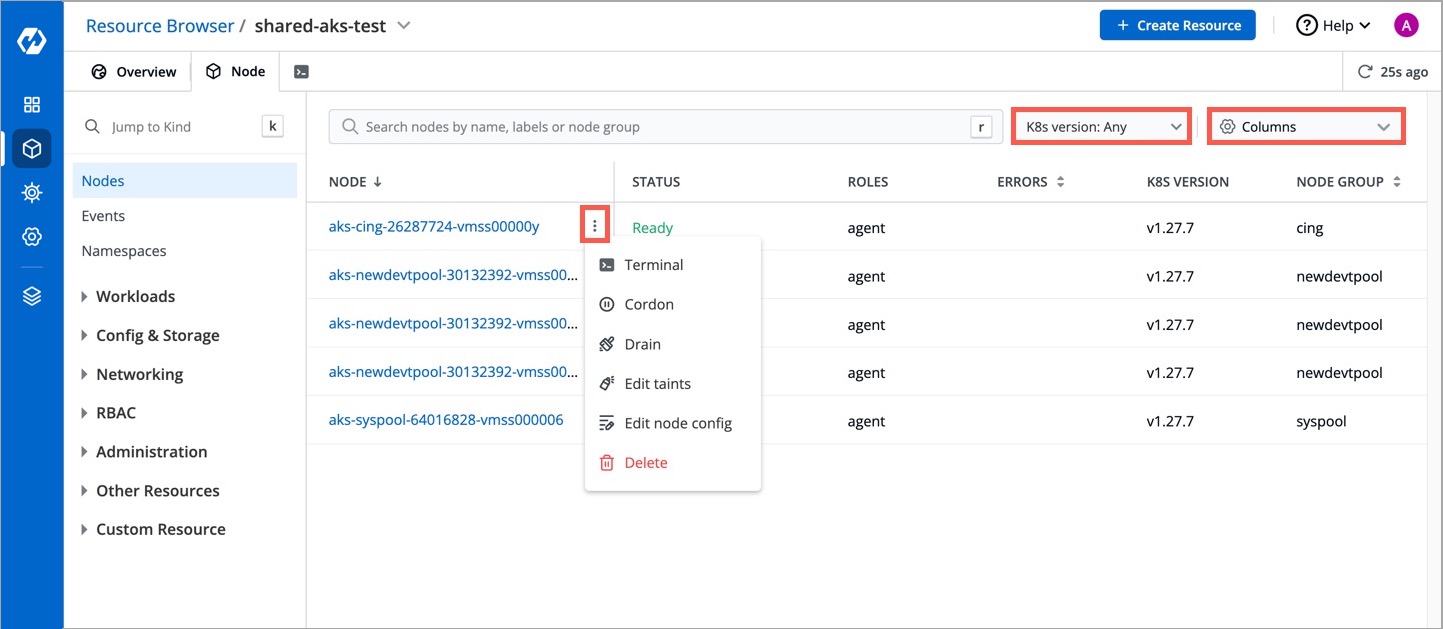Click inside the search nodes input field
Image resolution: width=1443 pixels, height=629 pixels.
660,126
